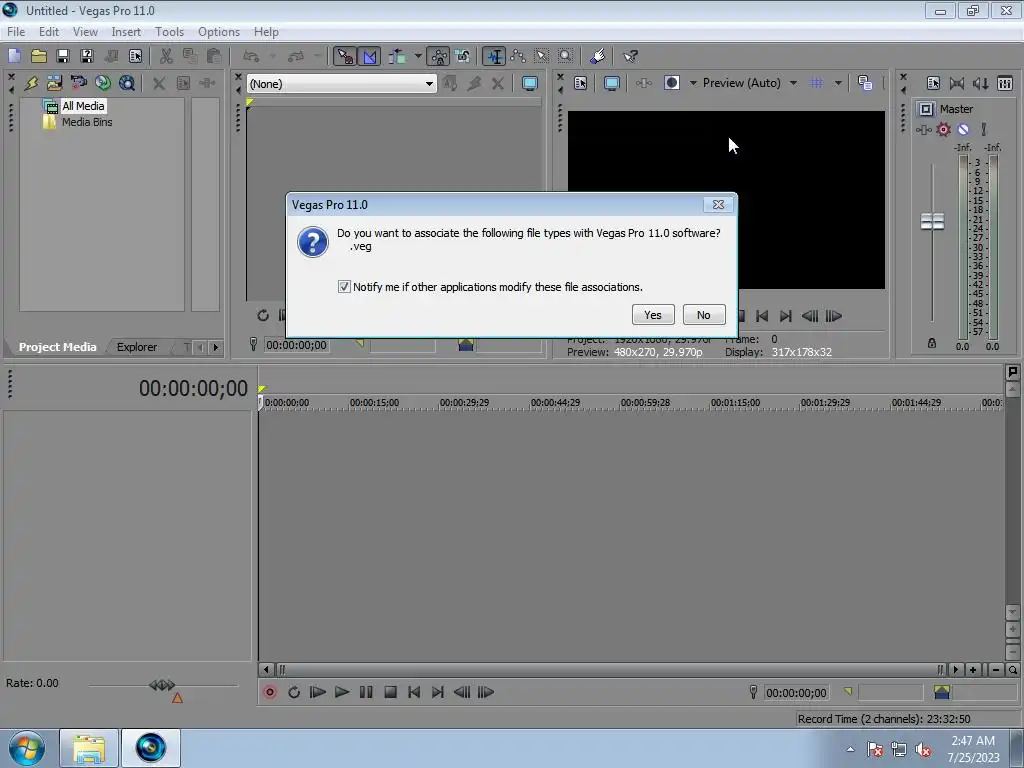The image size is (1024, 768).
Task: Uncheck Notify me about file associations checkbox
Action: [344, 287]
